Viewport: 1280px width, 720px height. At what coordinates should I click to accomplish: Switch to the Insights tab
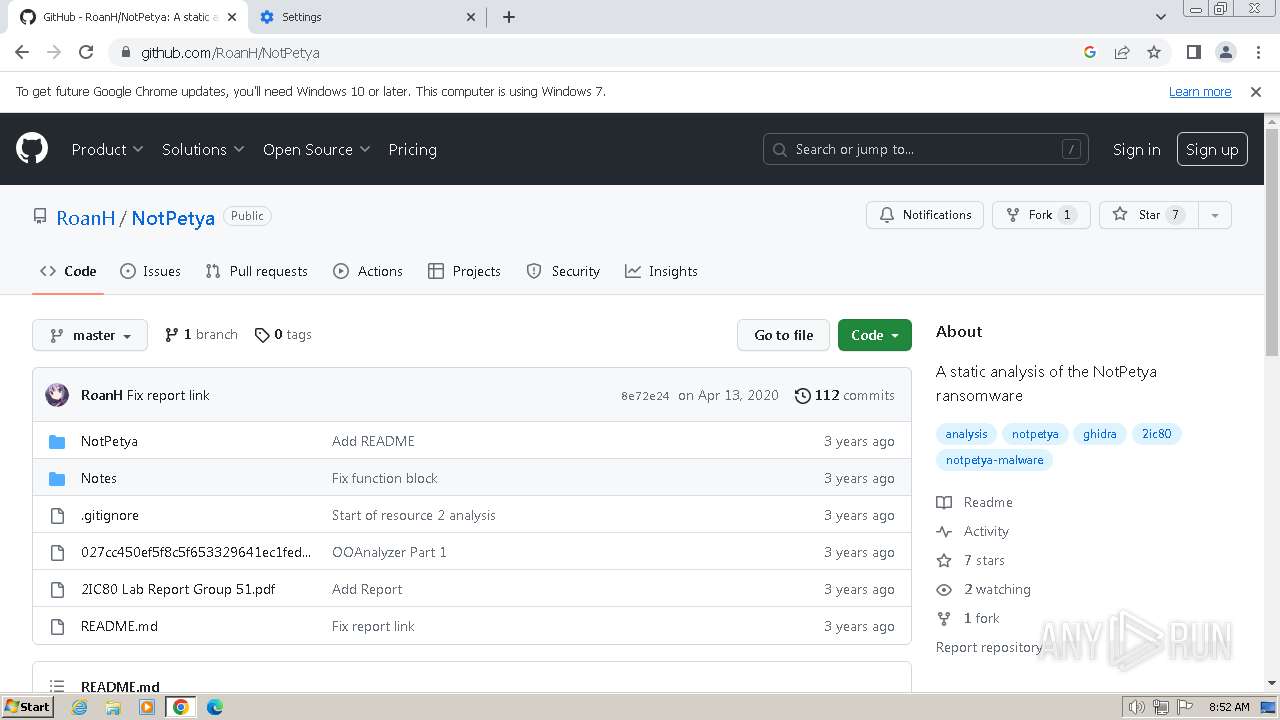(661, 271)
